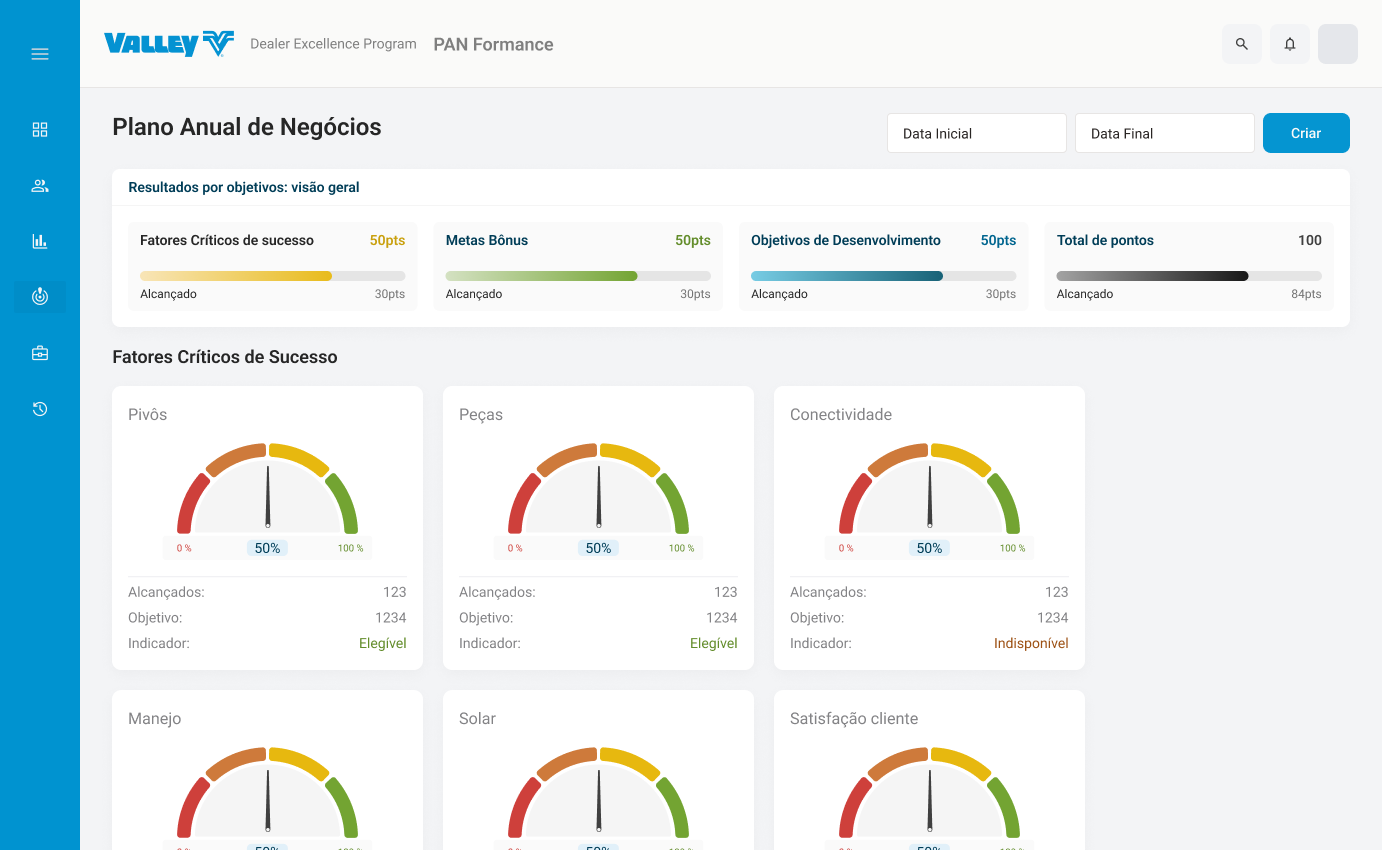Open the users icon in sidebar
Screen dimensions: 1382x850
tap(40, 186)
